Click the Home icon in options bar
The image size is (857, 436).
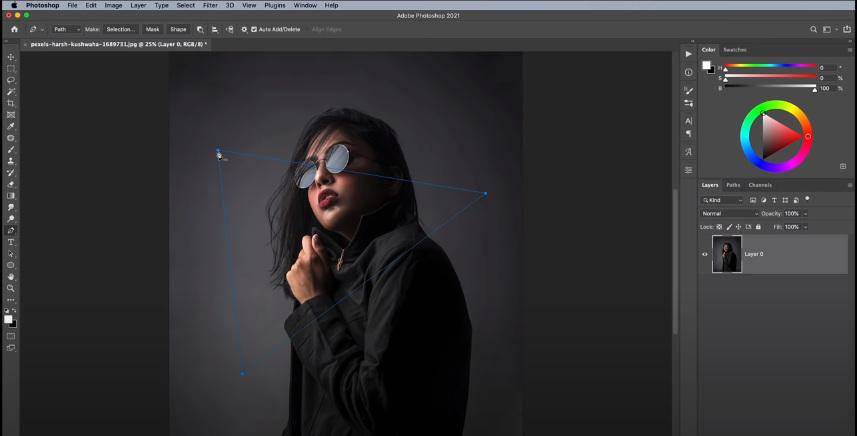pos(14,30)
